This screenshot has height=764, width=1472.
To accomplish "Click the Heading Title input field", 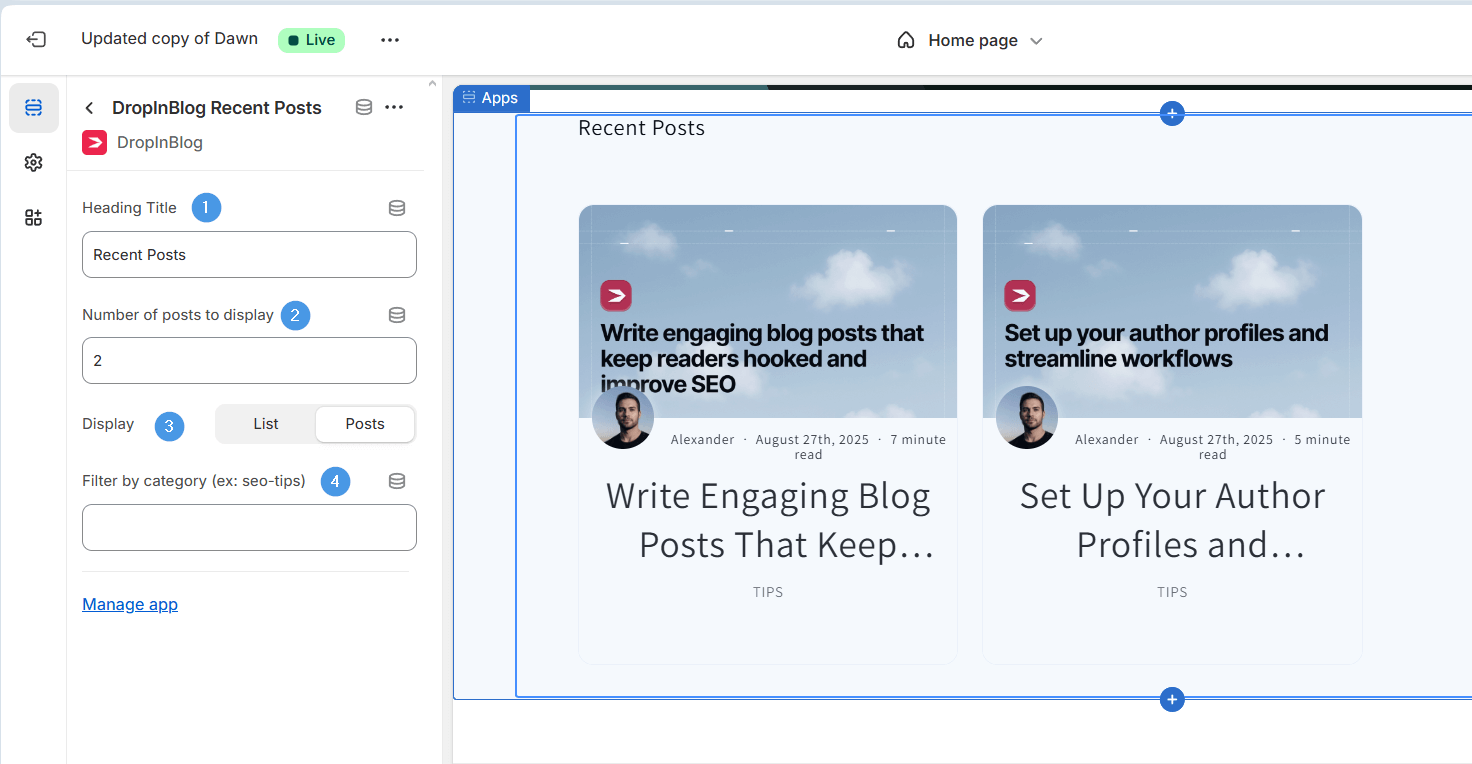I will pos(249,255).
